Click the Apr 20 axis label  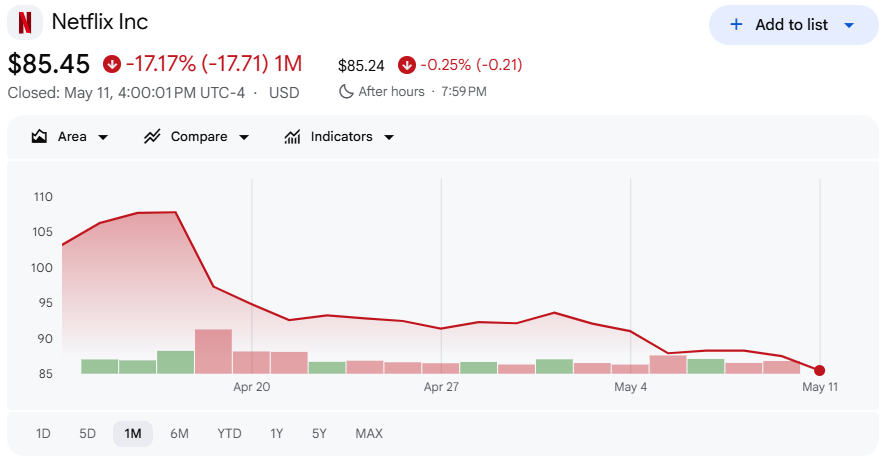tap(252, 387)
